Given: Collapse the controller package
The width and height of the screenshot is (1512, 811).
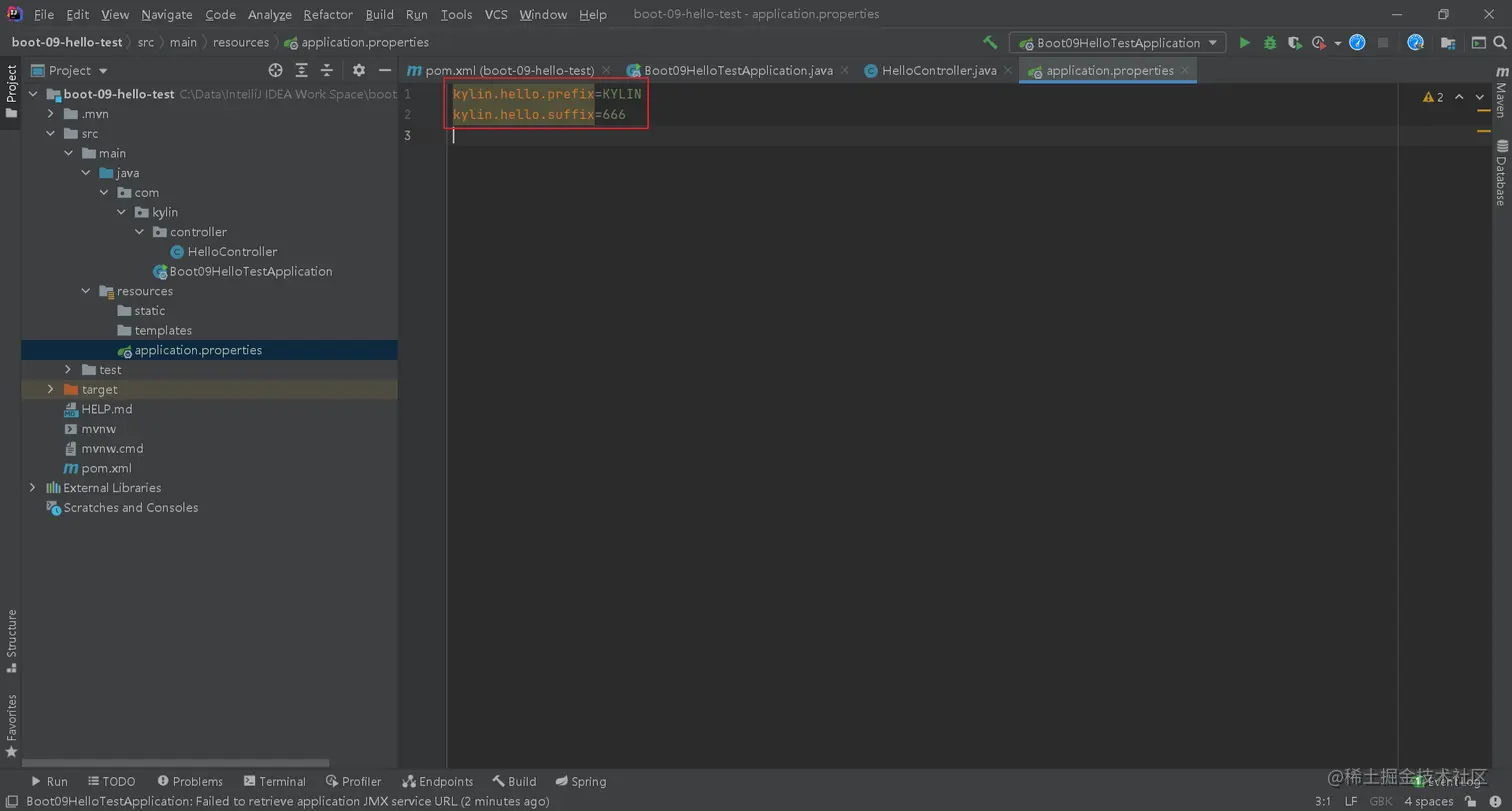Looking at the screenshot, I should 140,232.
